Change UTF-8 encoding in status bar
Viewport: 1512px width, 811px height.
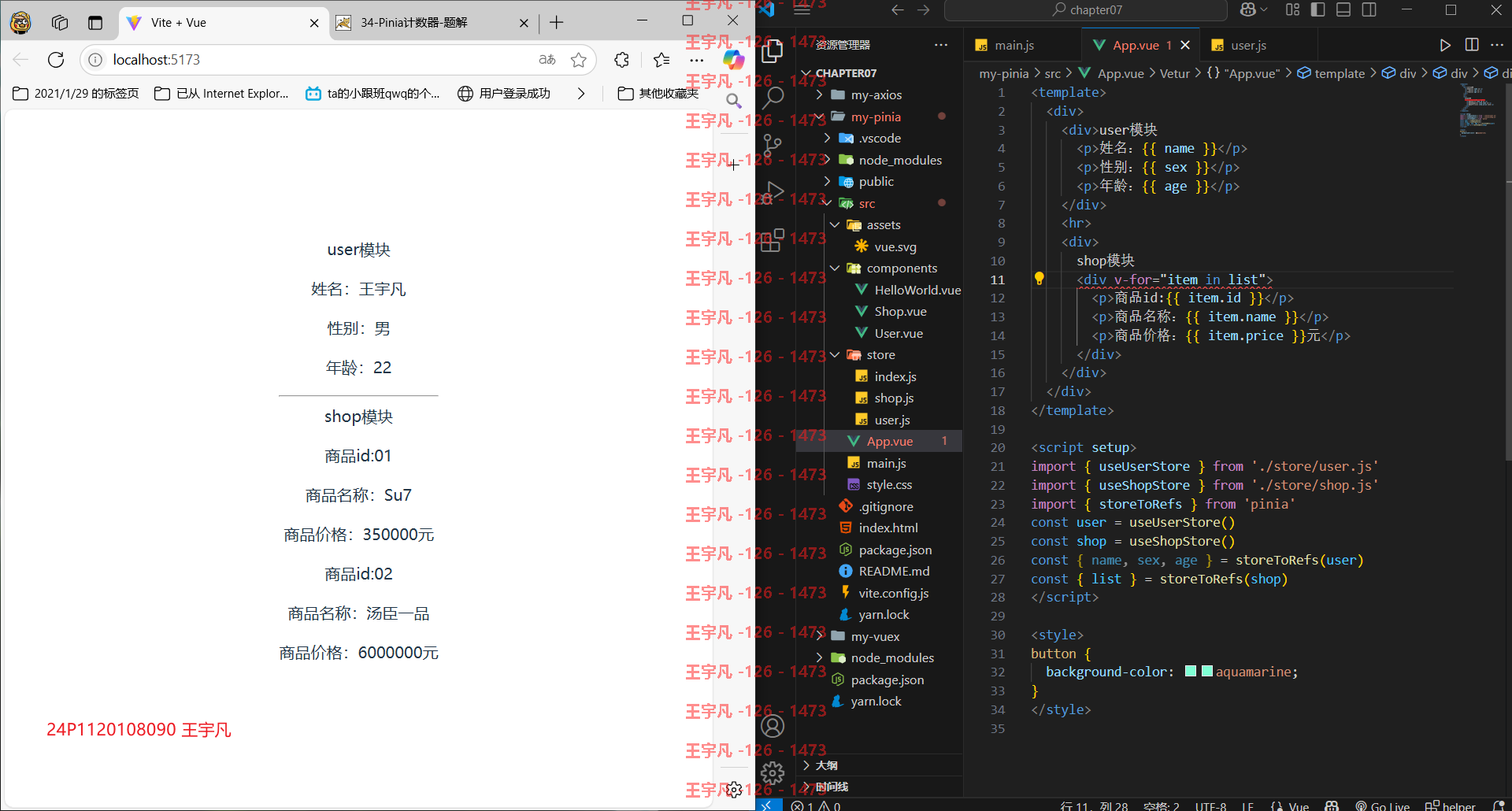pos(1210,805)
